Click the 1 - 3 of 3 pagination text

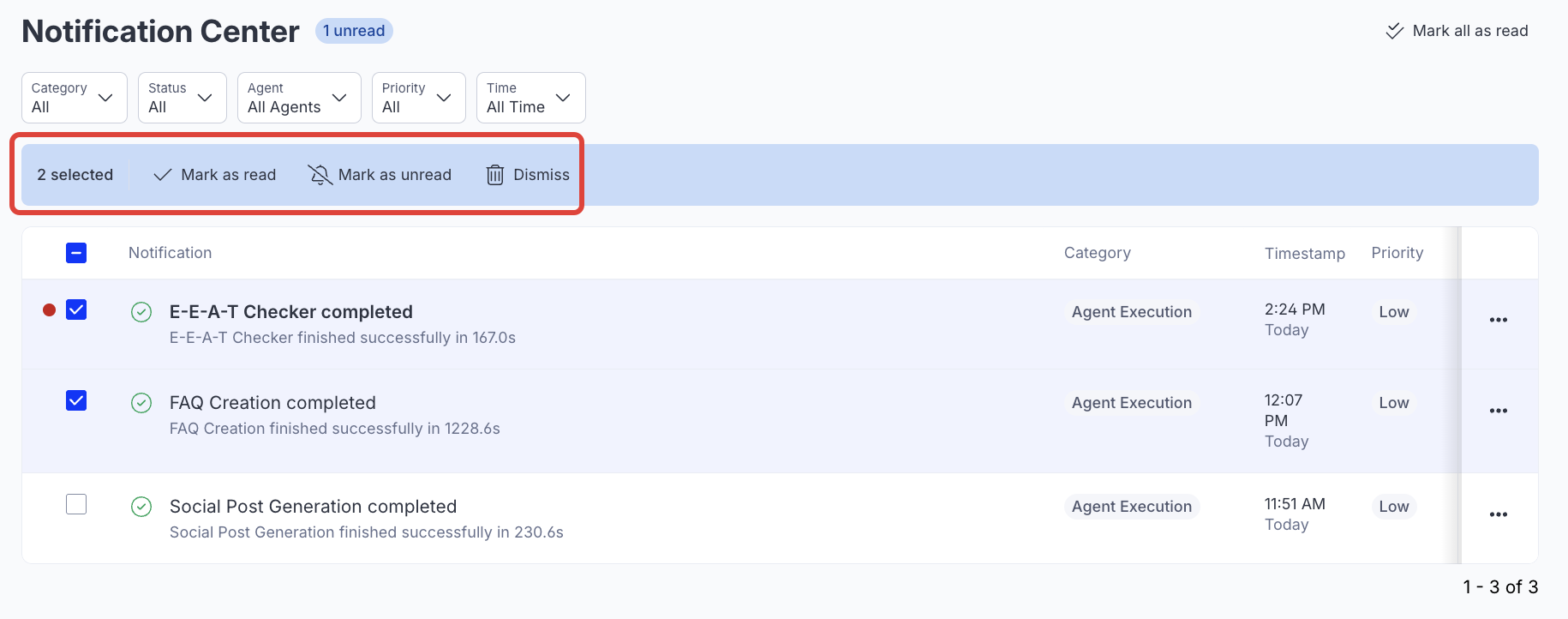[x=1500, y=587]
